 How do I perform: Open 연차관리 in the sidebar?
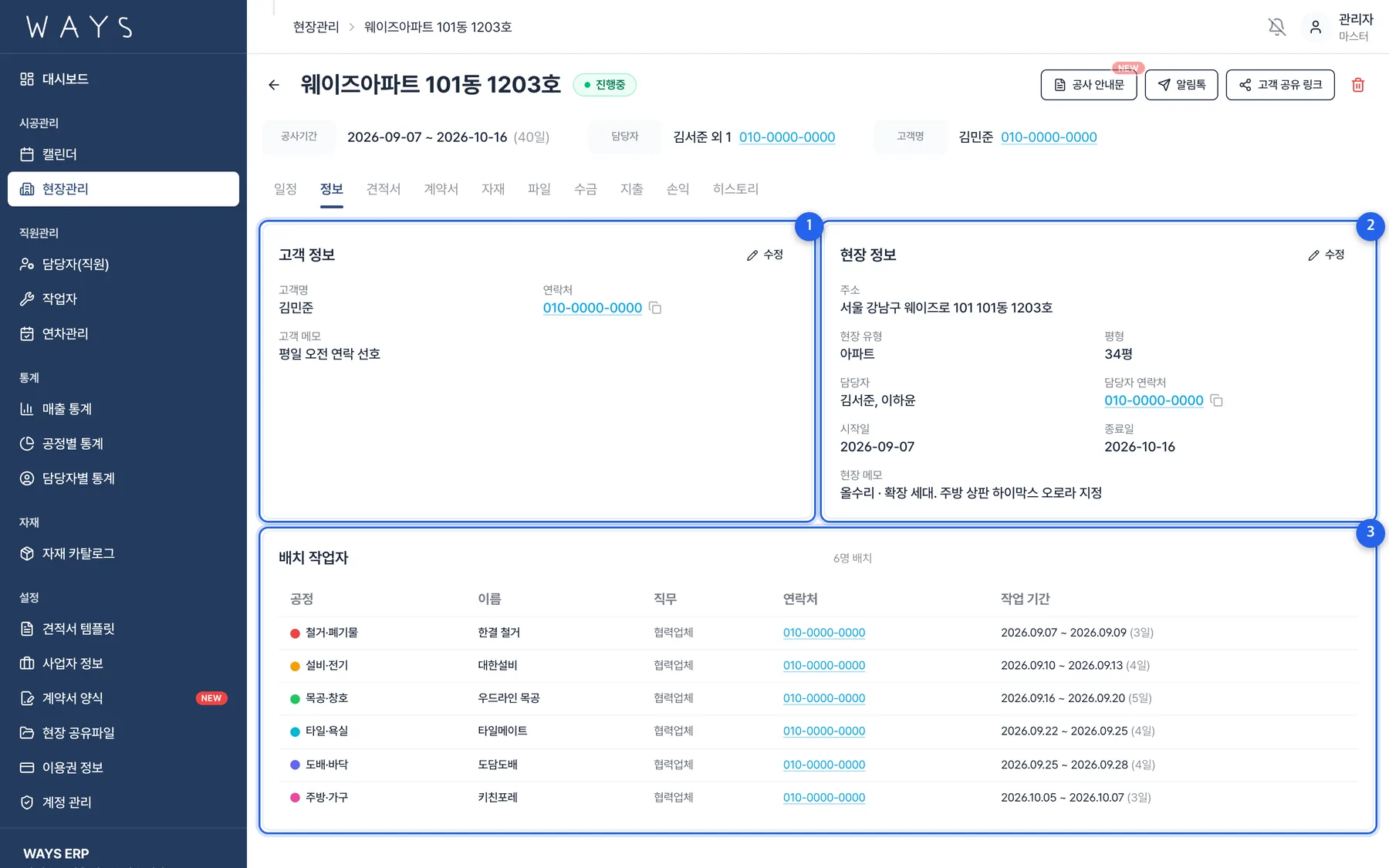click(x=123, y=333)
